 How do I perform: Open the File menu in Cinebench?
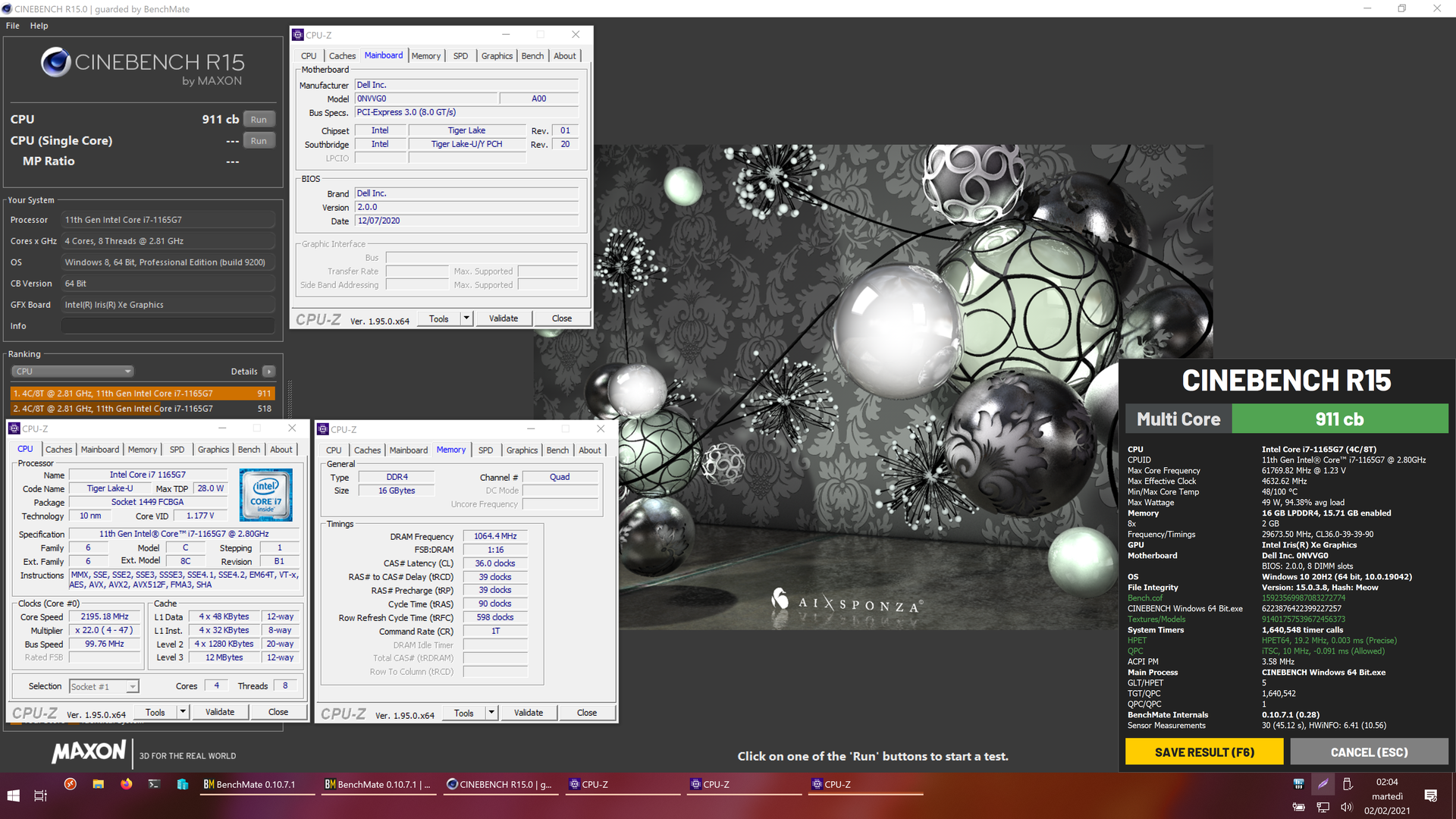pyautogui.click(x=13, y=26)
